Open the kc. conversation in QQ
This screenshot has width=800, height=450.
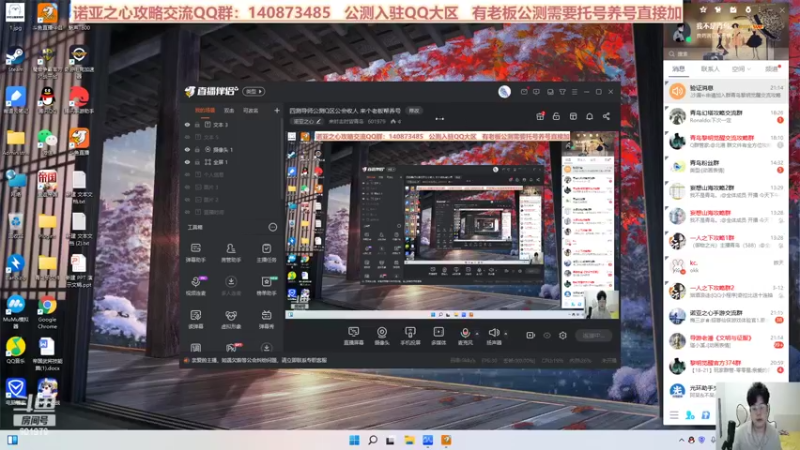[x=726, y=266]
